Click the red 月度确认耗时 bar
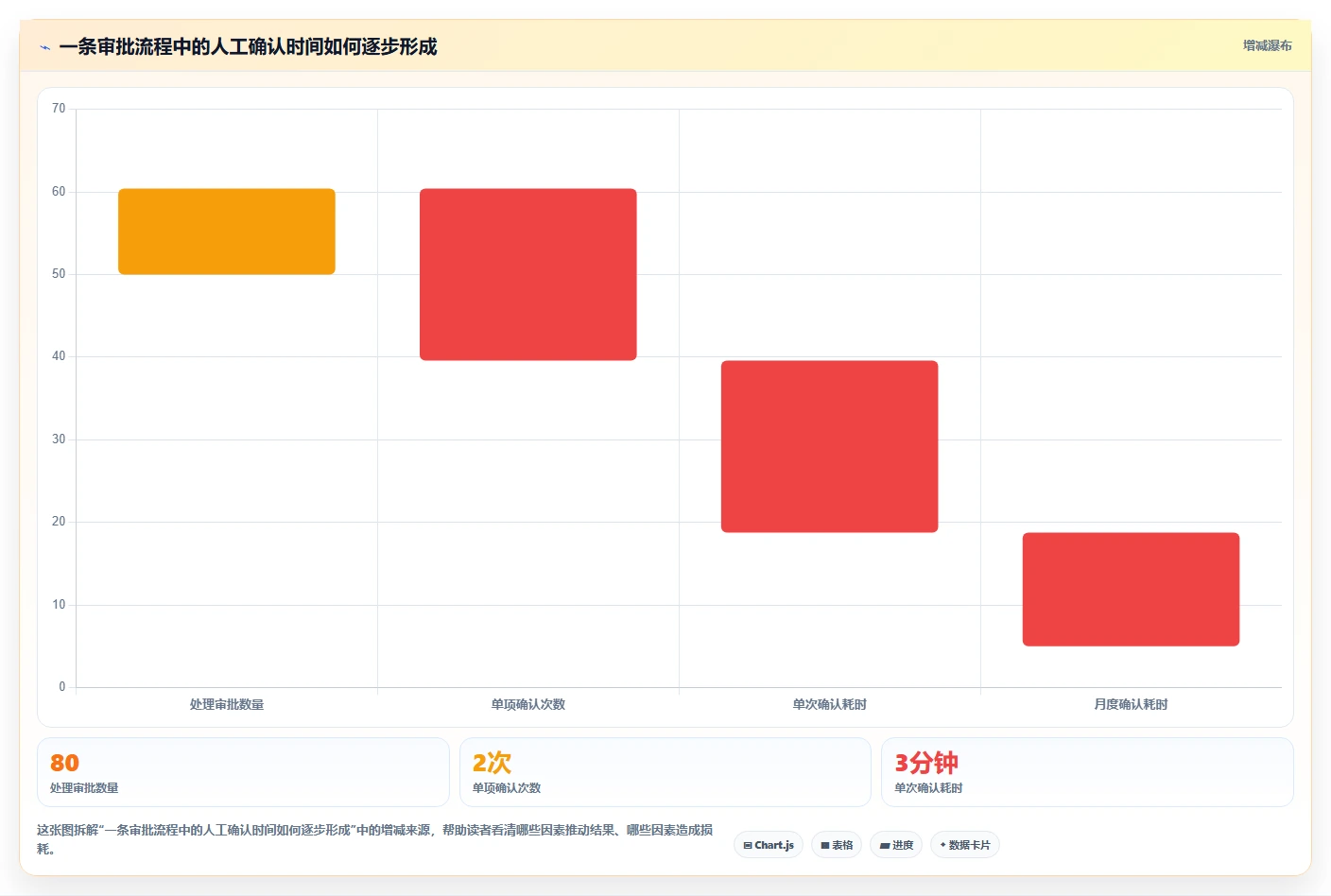 [1131, 589]
